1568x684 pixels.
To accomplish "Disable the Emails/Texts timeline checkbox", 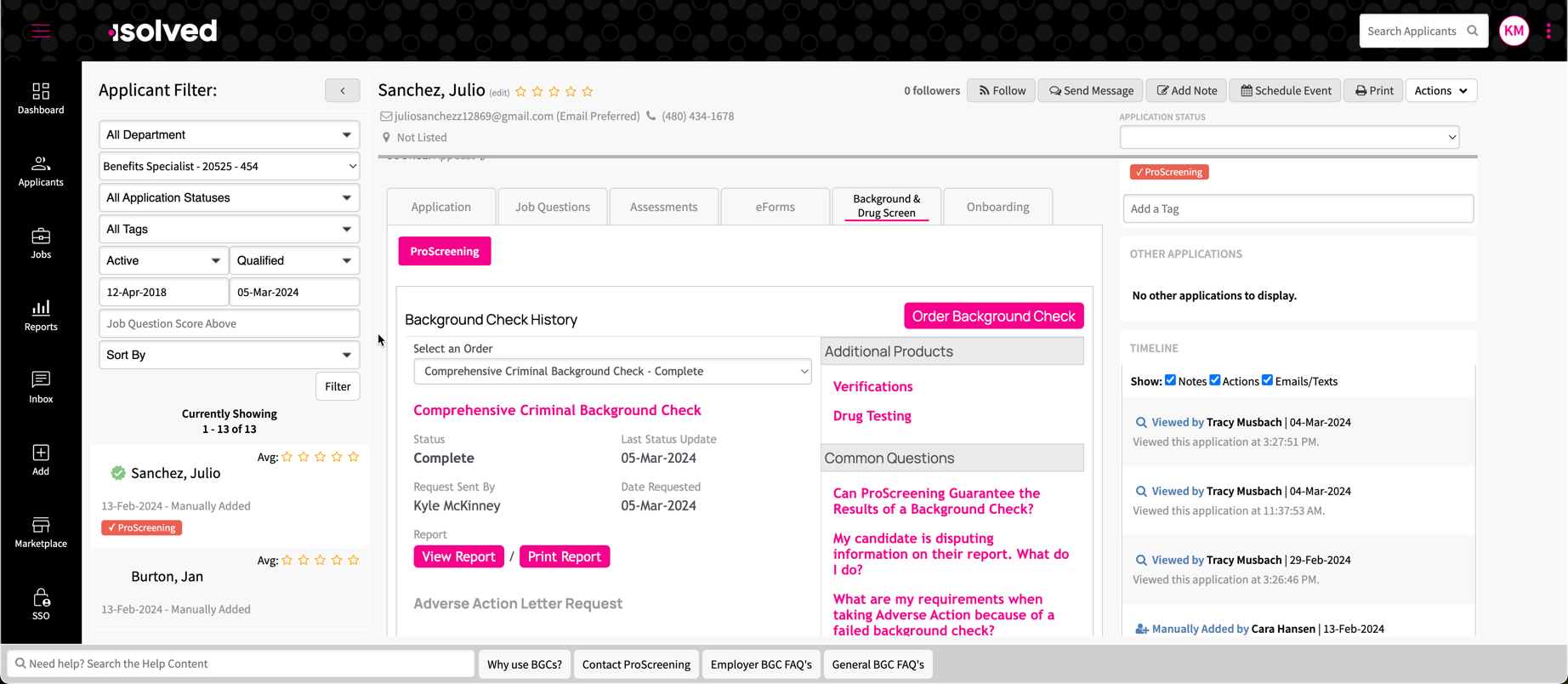I will pos(1267,380).
